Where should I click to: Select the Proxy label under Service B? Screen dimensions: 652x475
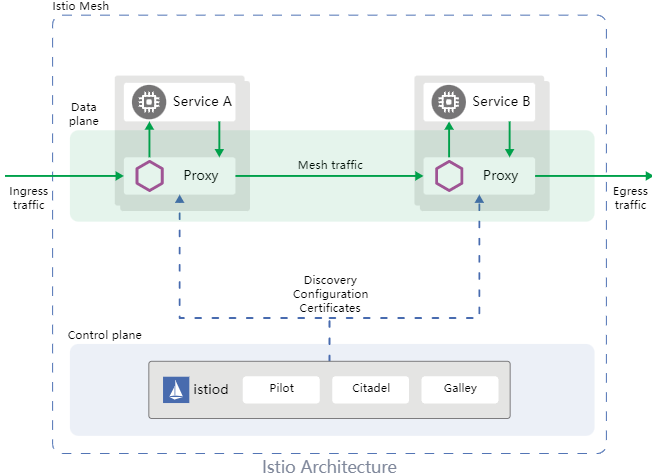click(500, 176)
